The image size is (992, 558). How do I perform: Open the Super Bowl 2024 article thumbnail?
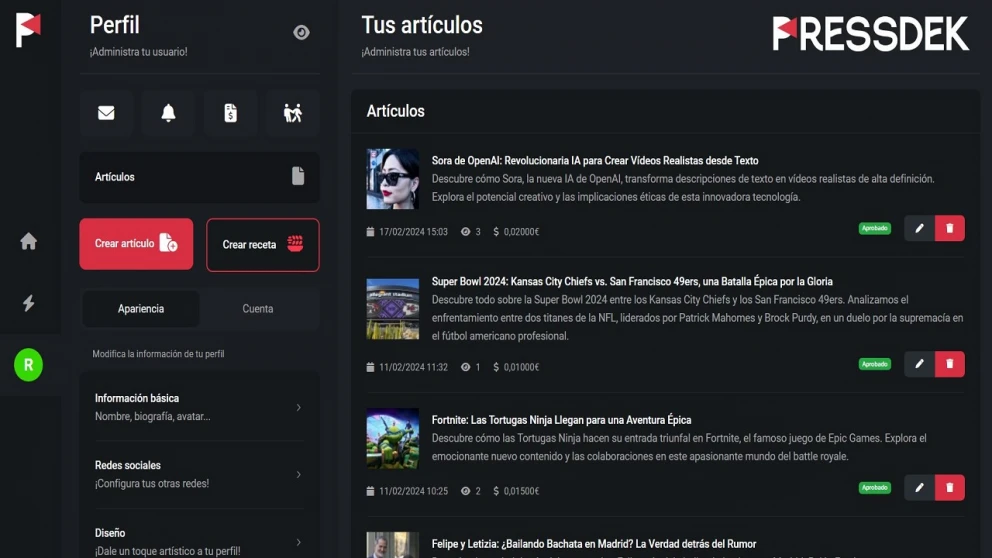(x=393, y=309)
